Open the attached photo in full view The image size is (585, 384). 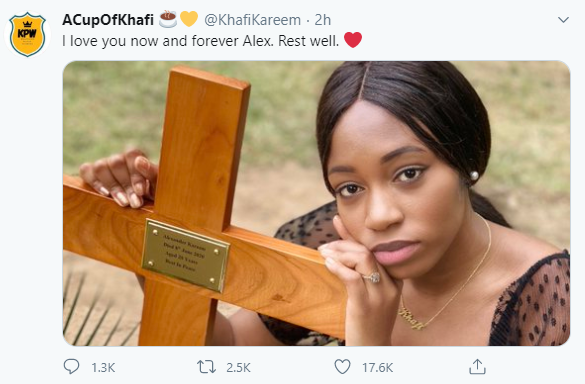pyautogui.click(x=316, y=203)
